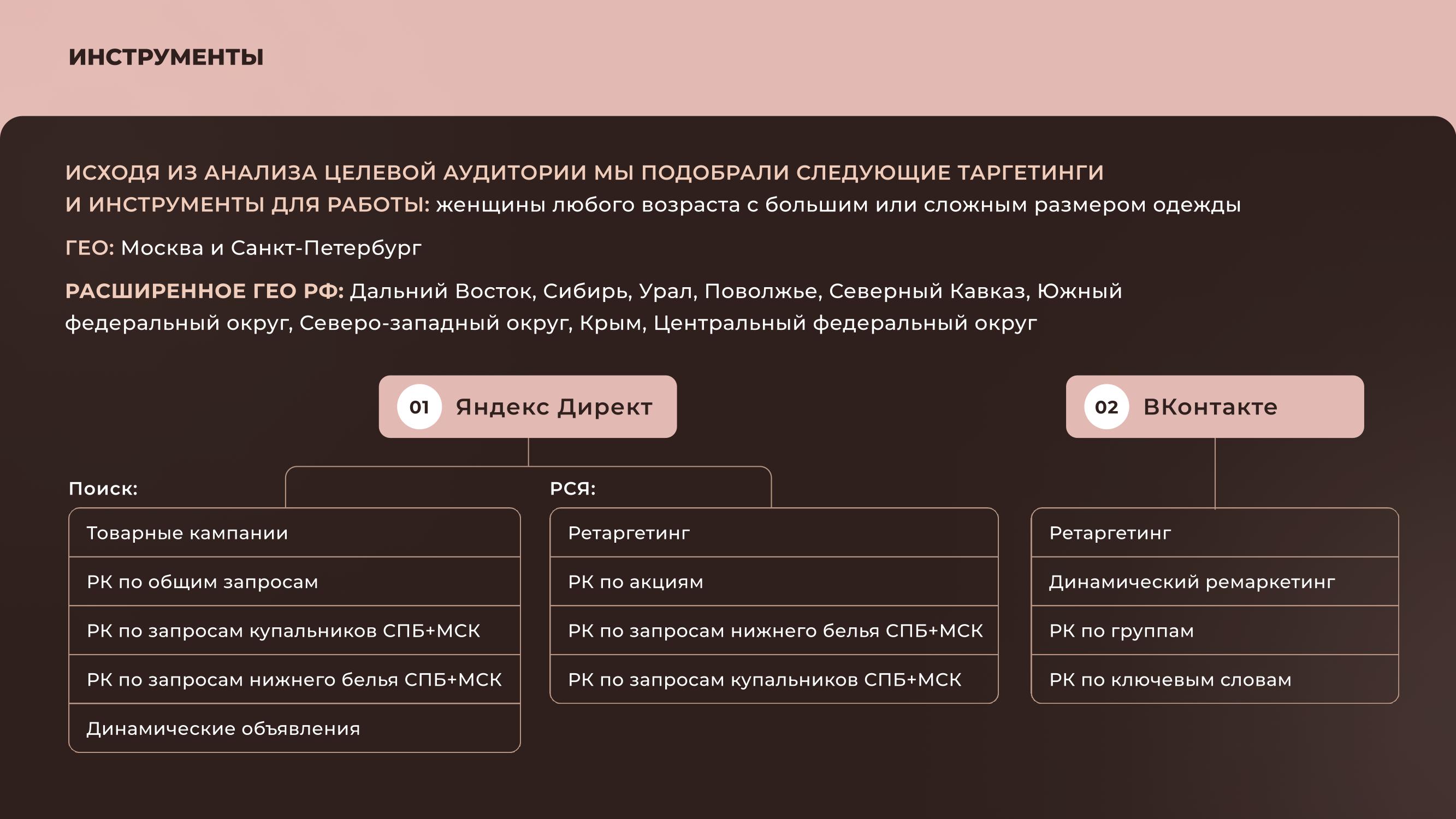The height and width of the screenshot is (819, 1456).
Task: Select РК по группам row
Action: (x=1214, y=631)
